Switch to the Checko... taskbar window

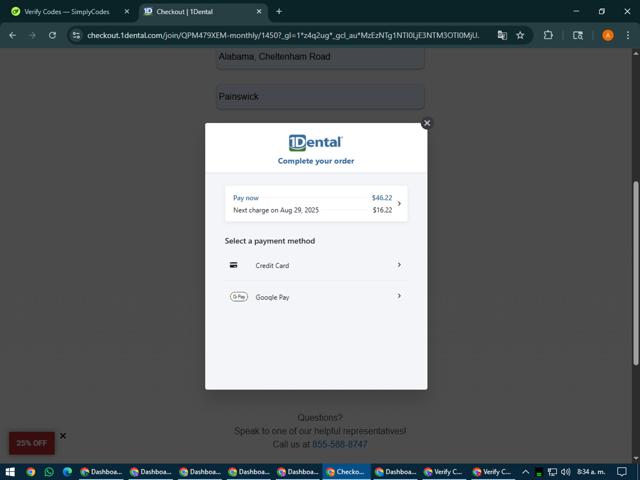pyautogui.click(x=347, y=472)
